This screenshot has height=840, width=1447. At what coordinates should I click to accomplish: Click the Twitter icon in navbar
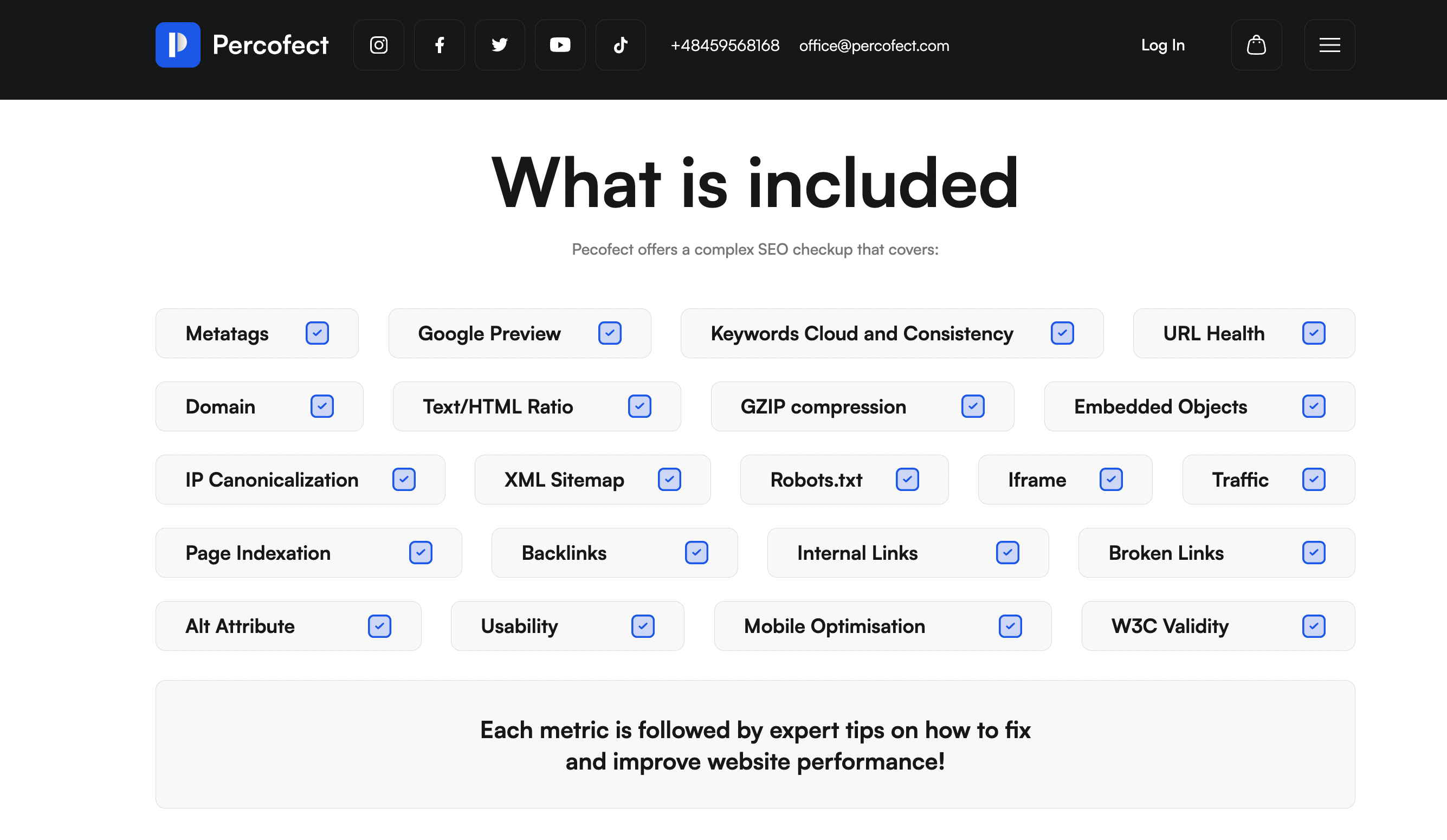click(499, 45)
